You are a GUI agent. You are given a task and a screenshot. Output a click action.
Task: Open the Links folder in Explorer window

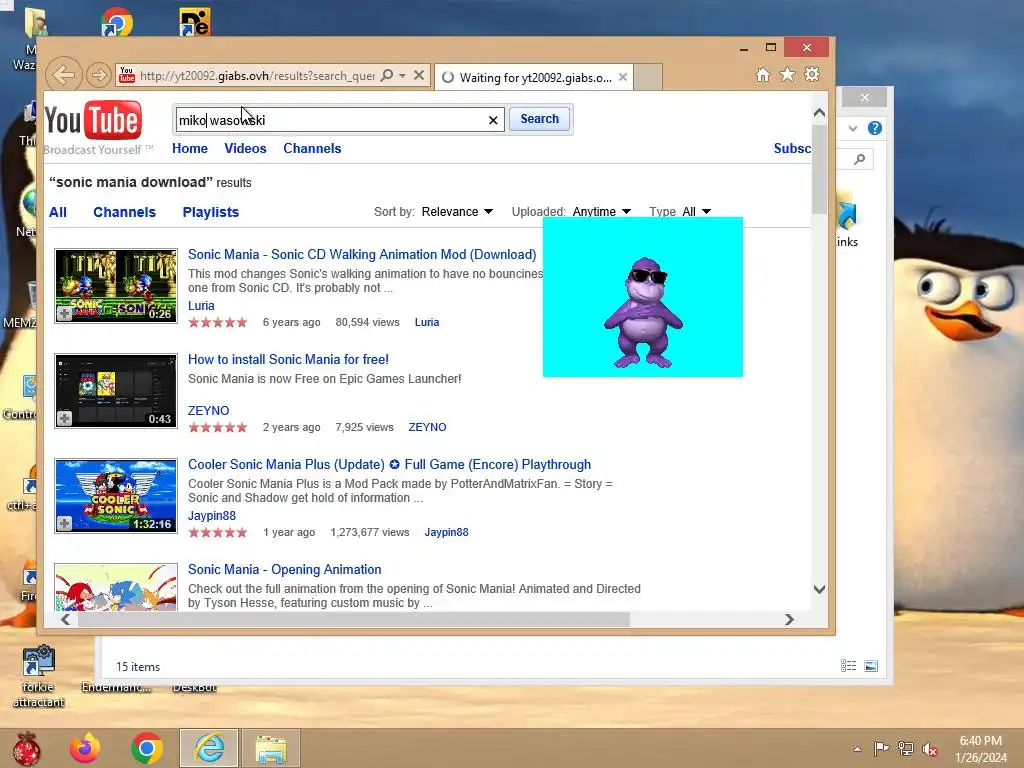pyautogui.click(x=846, y=219)
